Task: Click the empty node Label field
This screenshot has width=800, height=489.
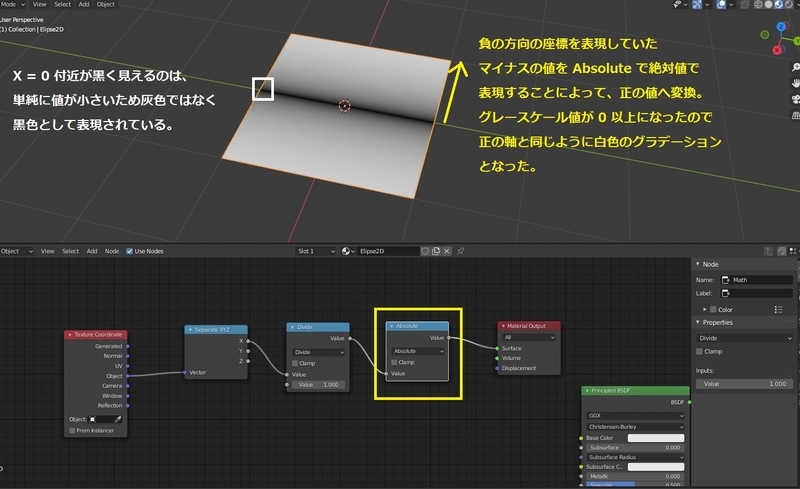Action: 757,293
